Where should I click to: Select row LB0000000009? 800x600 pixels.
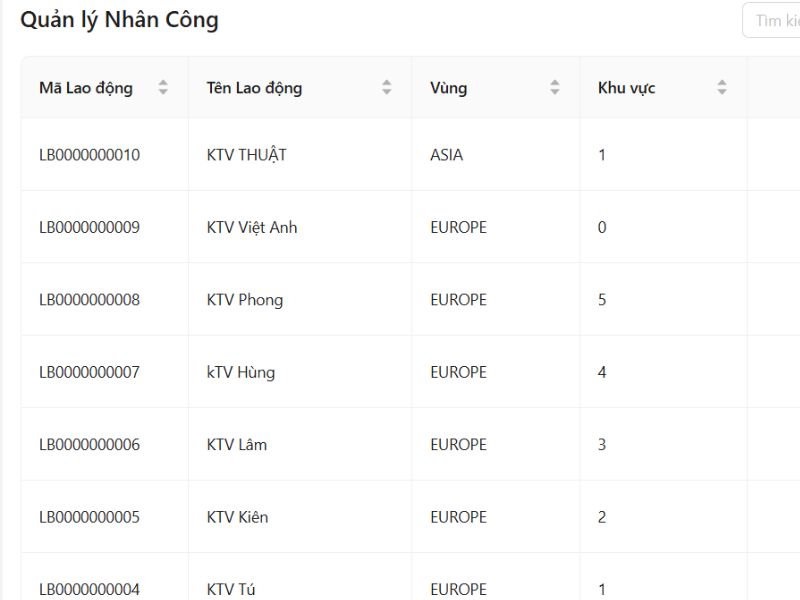coord(90,227)
